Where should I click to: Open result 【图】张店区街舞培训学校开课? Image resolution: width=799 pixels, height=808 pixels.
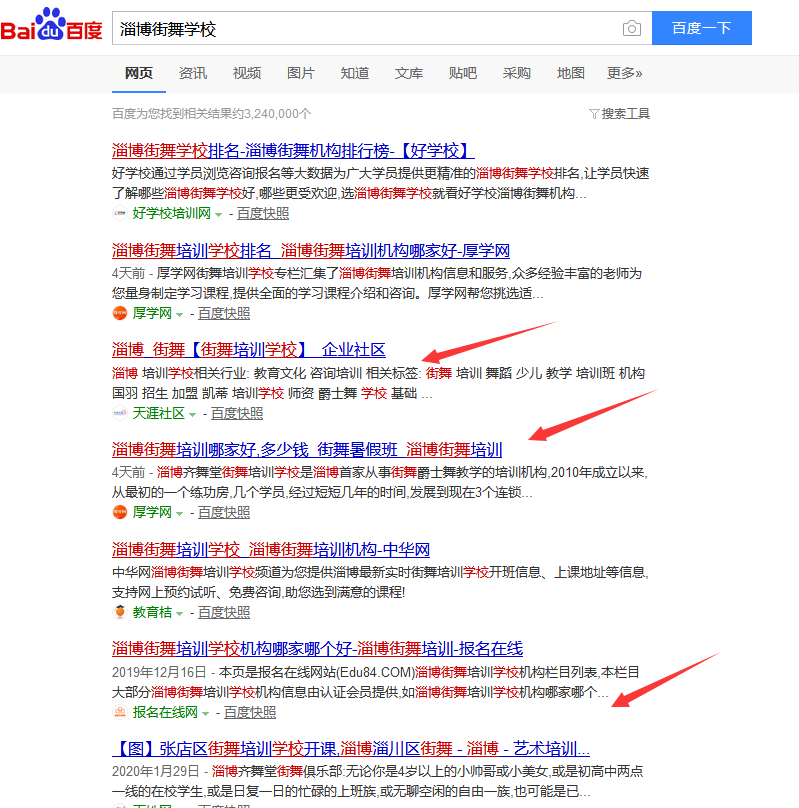pyautogui.click(x=351, y=749)
